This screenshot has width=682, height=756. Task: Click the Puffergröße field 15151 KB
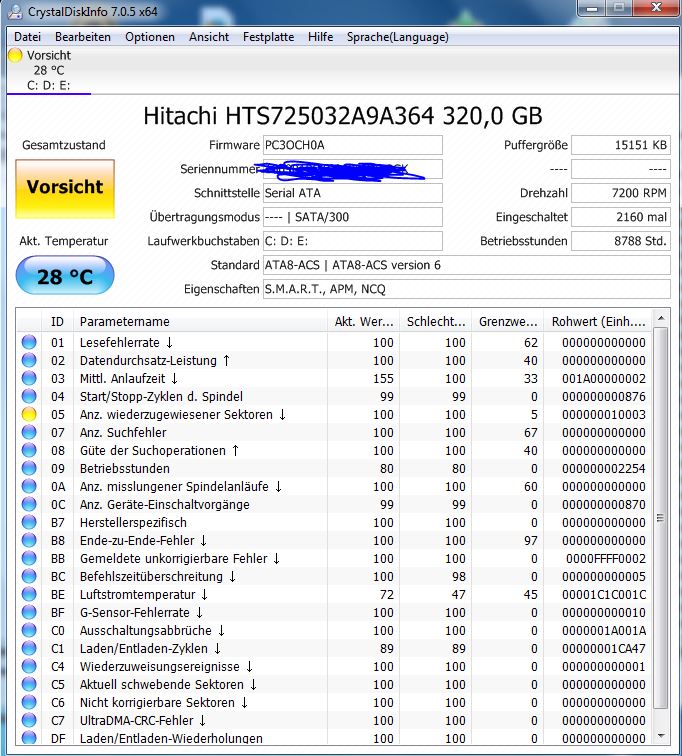pos(621,145)
